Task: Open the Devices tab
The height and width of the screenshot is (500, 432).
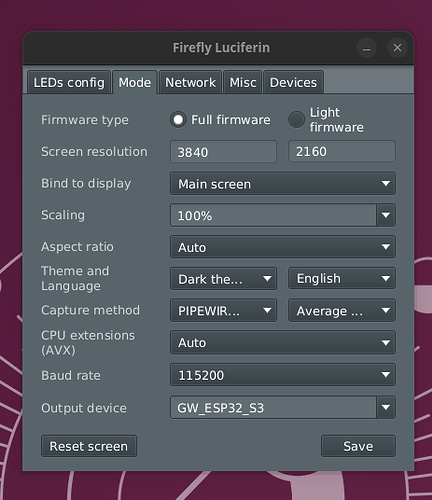Action: pyautogui.click(x=293, y=82)
